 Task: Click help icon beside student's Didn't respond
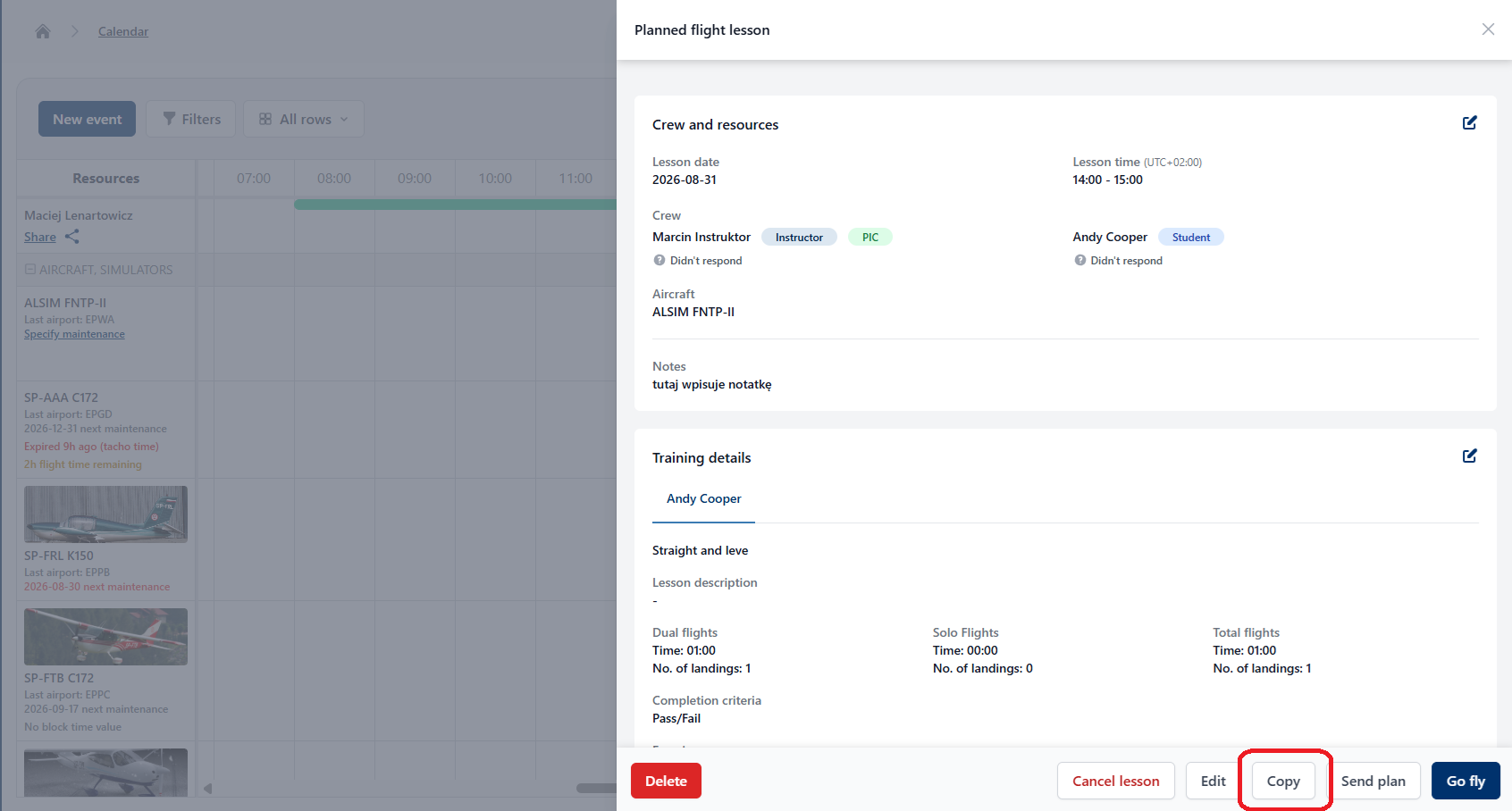pyautogui.click(x=1079, y=260)
